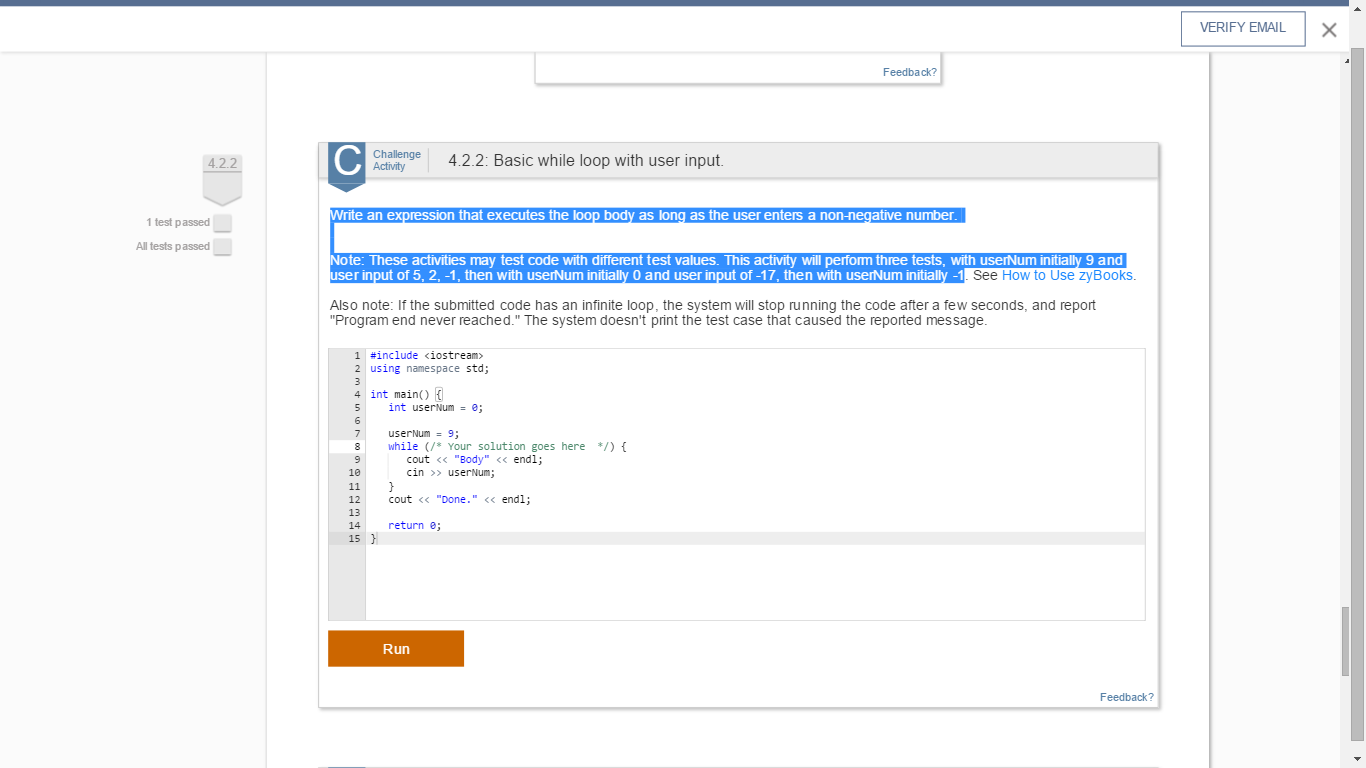Image resolution: width=1366 pixels, height=768 pixels.
Task: Click the VERIFY EMAIL button
Action: pyautogui.click(x=1242, y=28)
